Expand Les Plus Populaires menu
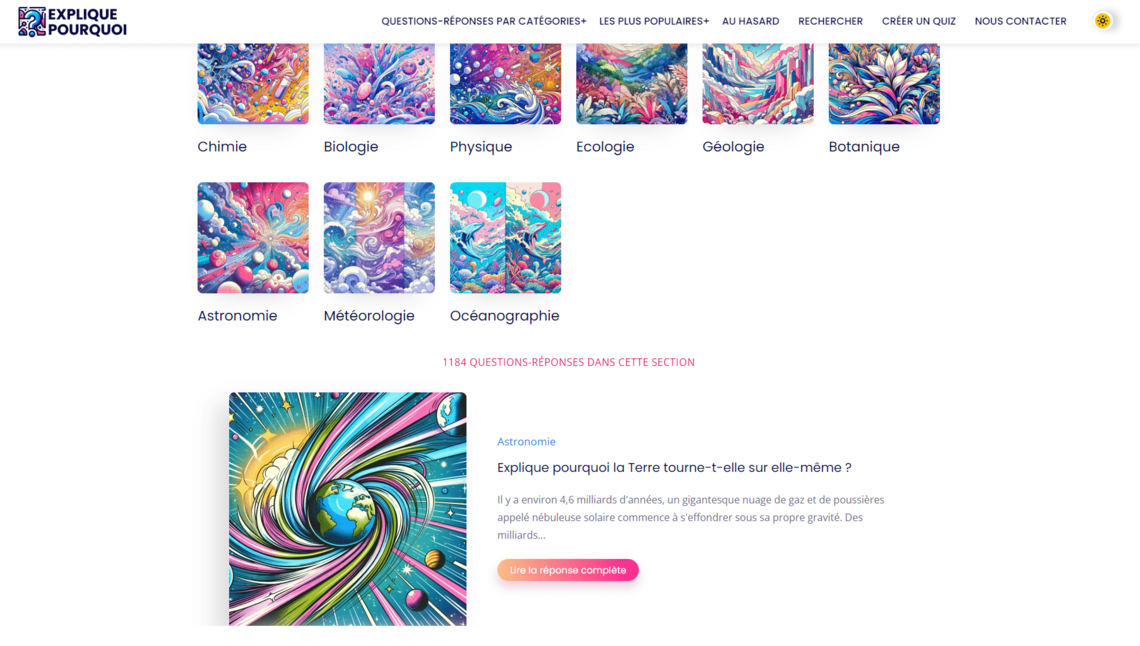This screenshot has width=1140, height=646. click(654, 21)
